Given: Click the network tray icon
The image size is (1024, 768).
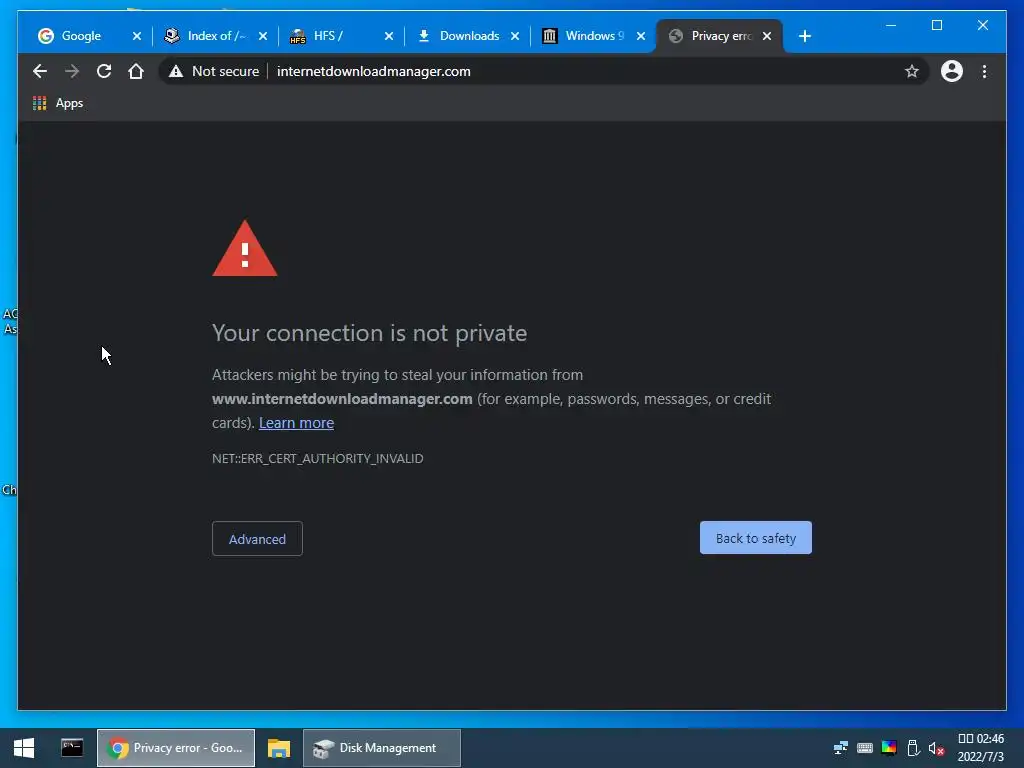Looking at the screenshot, I should pos(841,748).
